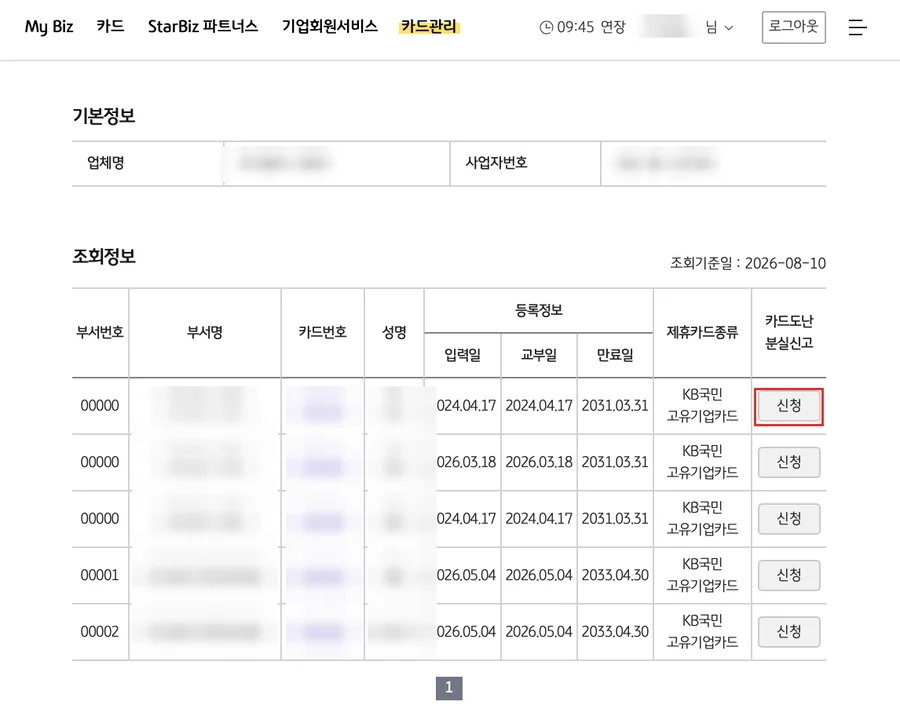Click 신청 for row dated 2026.03.18
This screenshot has width=900, height=727.
pyautogui.click(x=789, y=462)
